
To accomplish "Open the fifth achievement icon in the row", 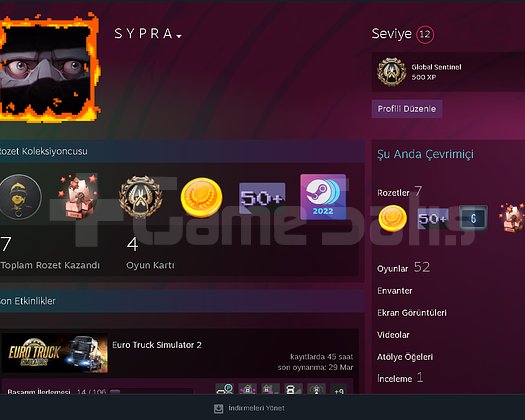I will (x=316, y=389).
